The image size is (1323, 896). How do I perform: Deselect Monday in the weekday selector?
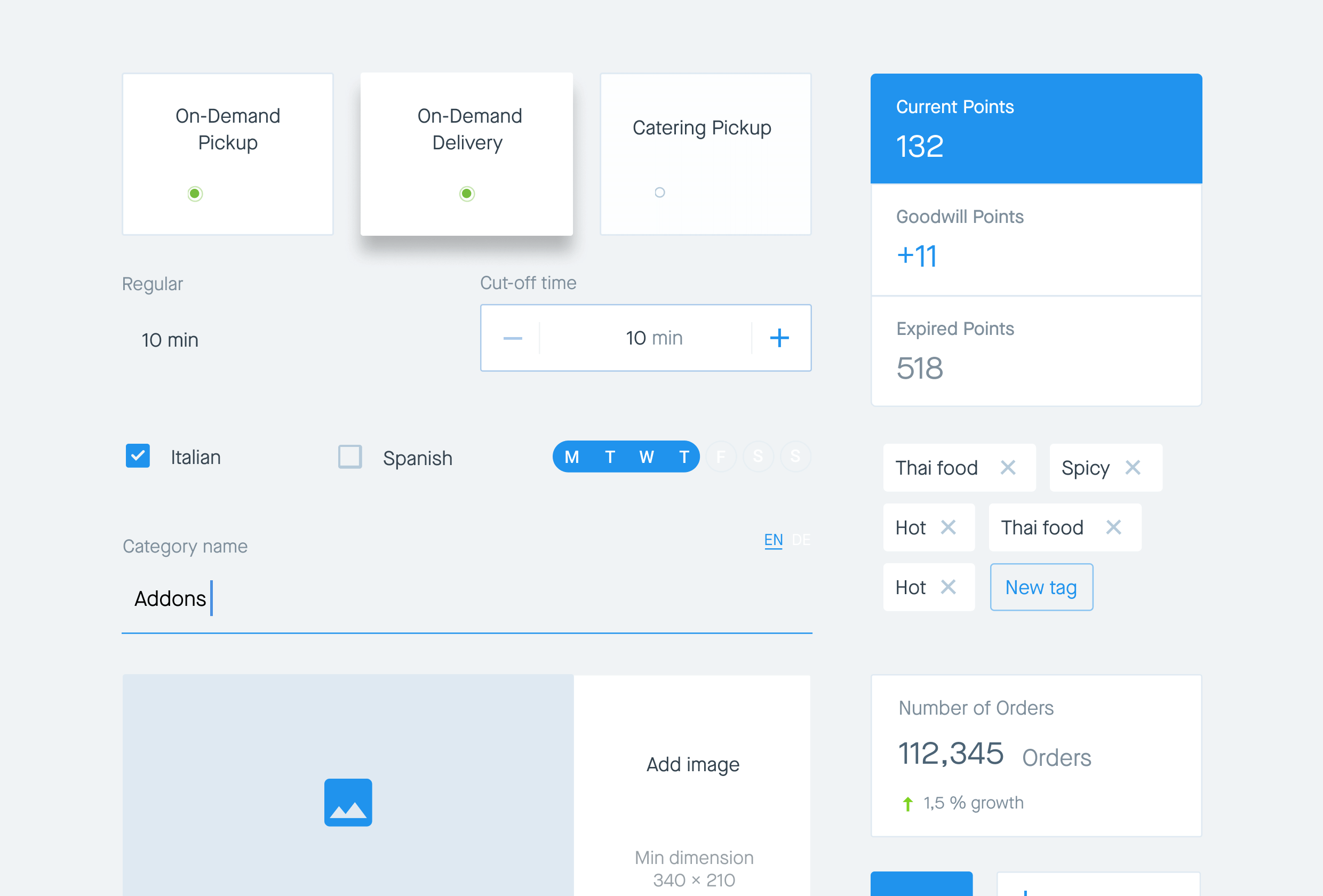point(571,457)
